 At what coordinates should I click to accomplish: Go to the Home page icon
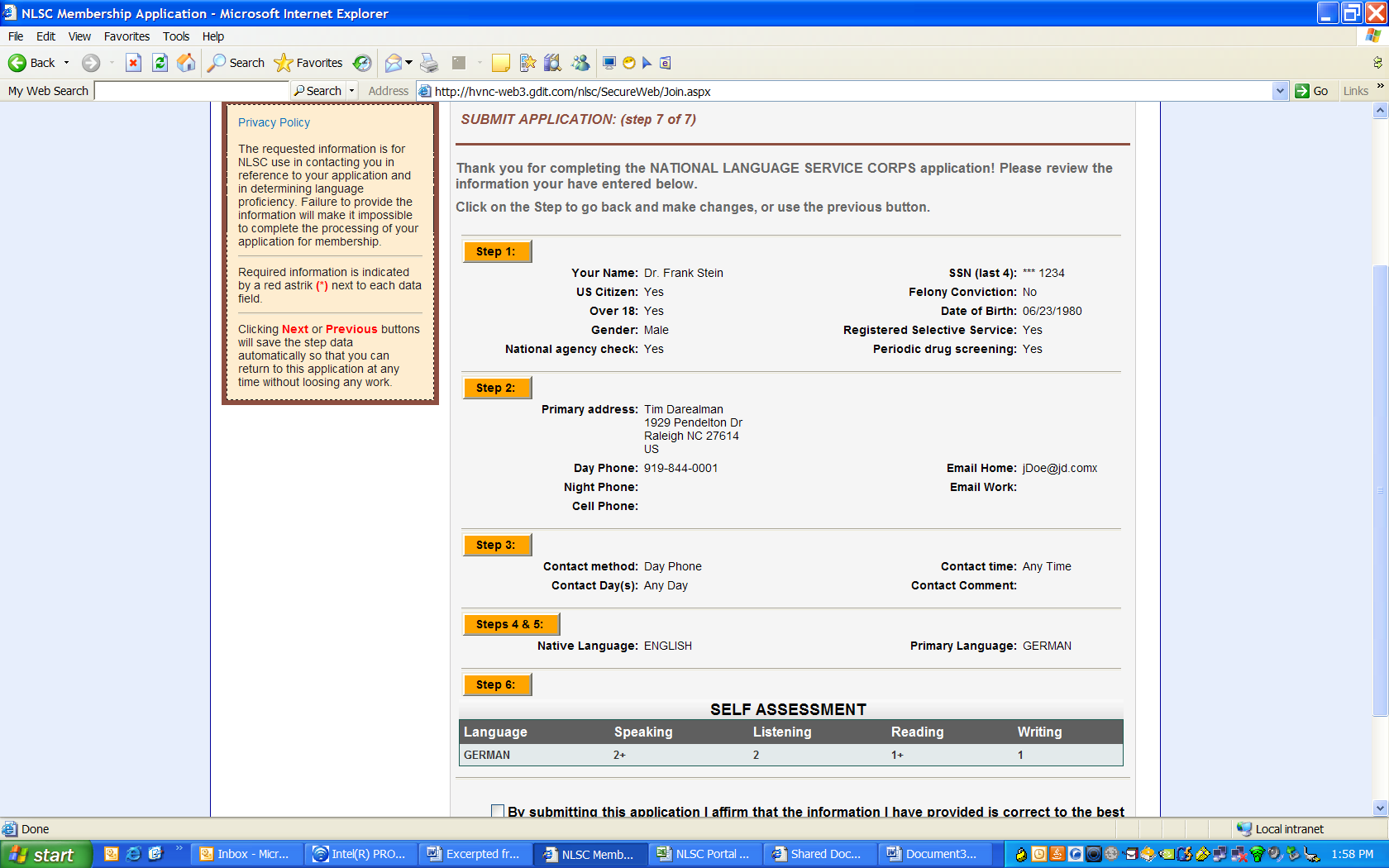(187, 63)
